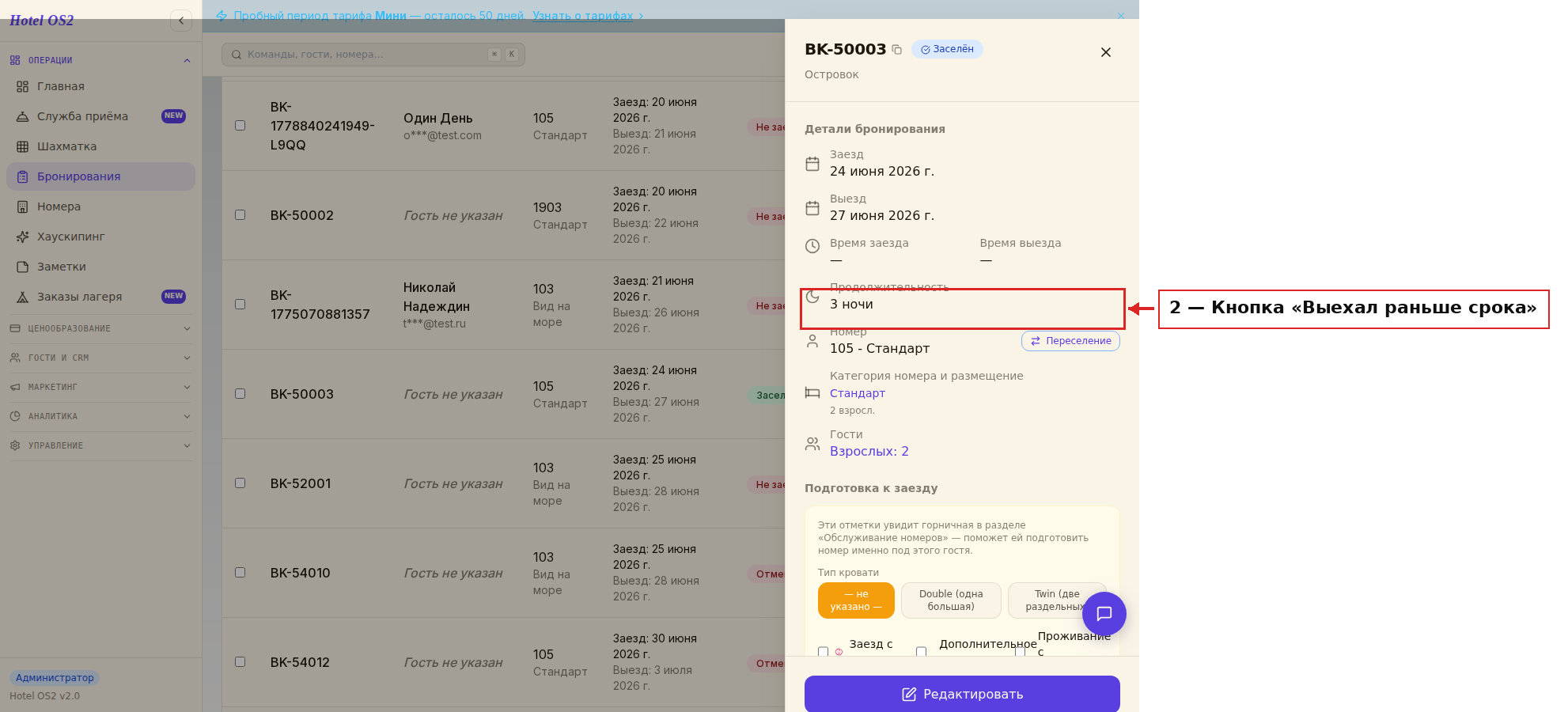The width and height of the screenshot is (1568, 712).
Task: Close the booking details panel
Action: click(x=1106, y=52)
